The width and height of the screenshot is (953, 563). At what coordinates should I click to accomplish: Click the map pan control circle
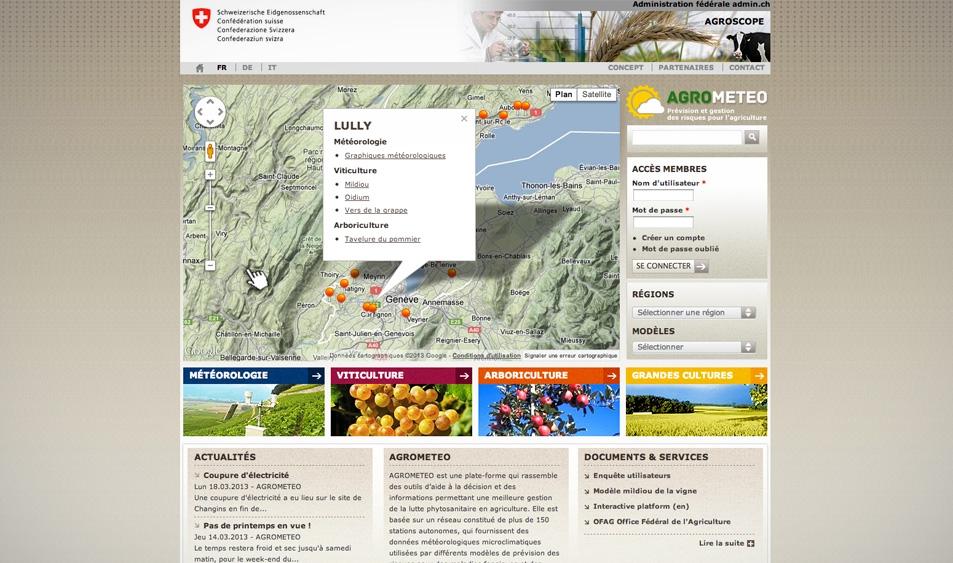(x=210, y=112)
